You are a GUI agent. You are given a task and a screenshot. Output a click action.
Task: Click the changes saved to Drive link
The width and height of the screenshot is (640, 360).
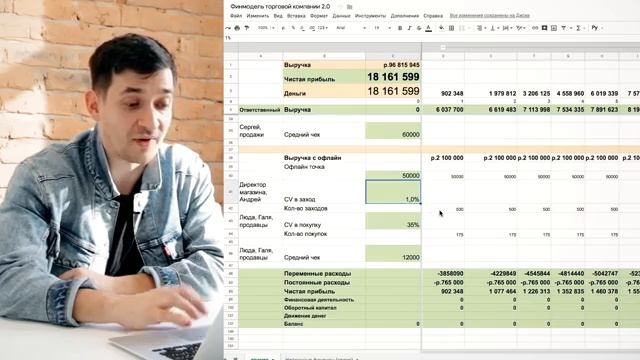(x=489, y=16)
